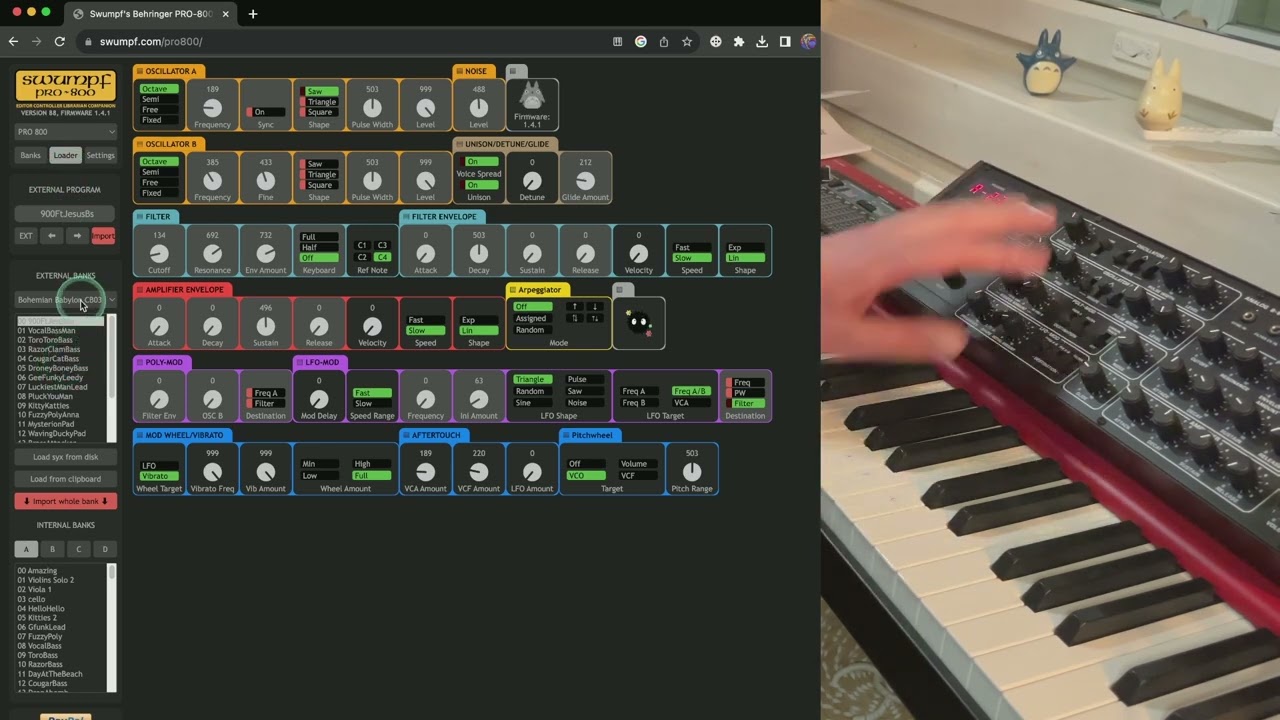The width and height of the screenshot is (1280, 720).
Task: Click the Pitch Range knob
Action: pyautogui.click(x=692, y=472)
